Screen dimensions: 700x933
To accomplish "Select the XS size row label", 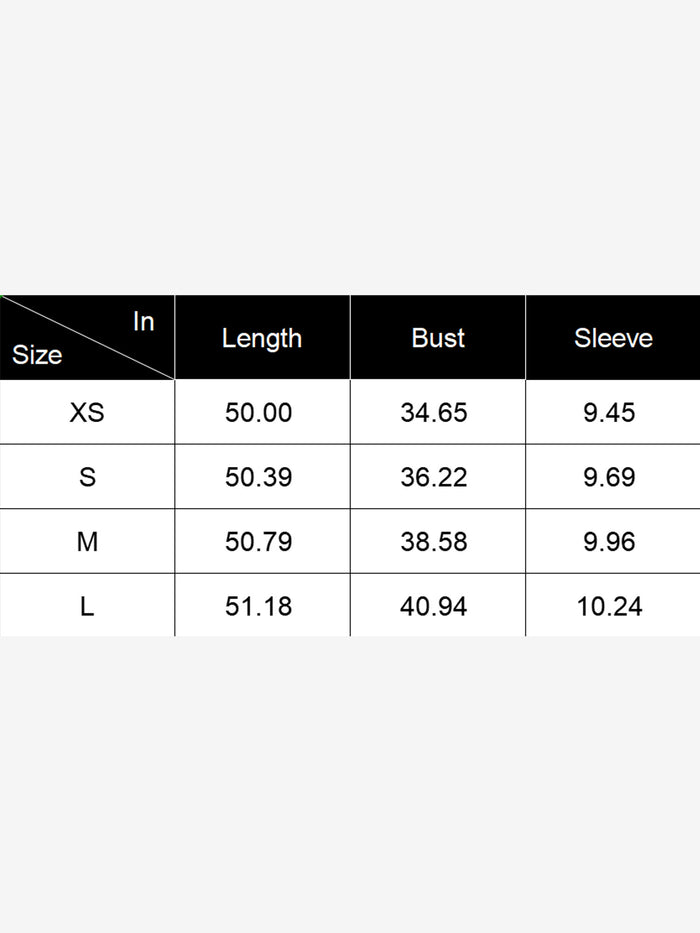I will point(87,412).
